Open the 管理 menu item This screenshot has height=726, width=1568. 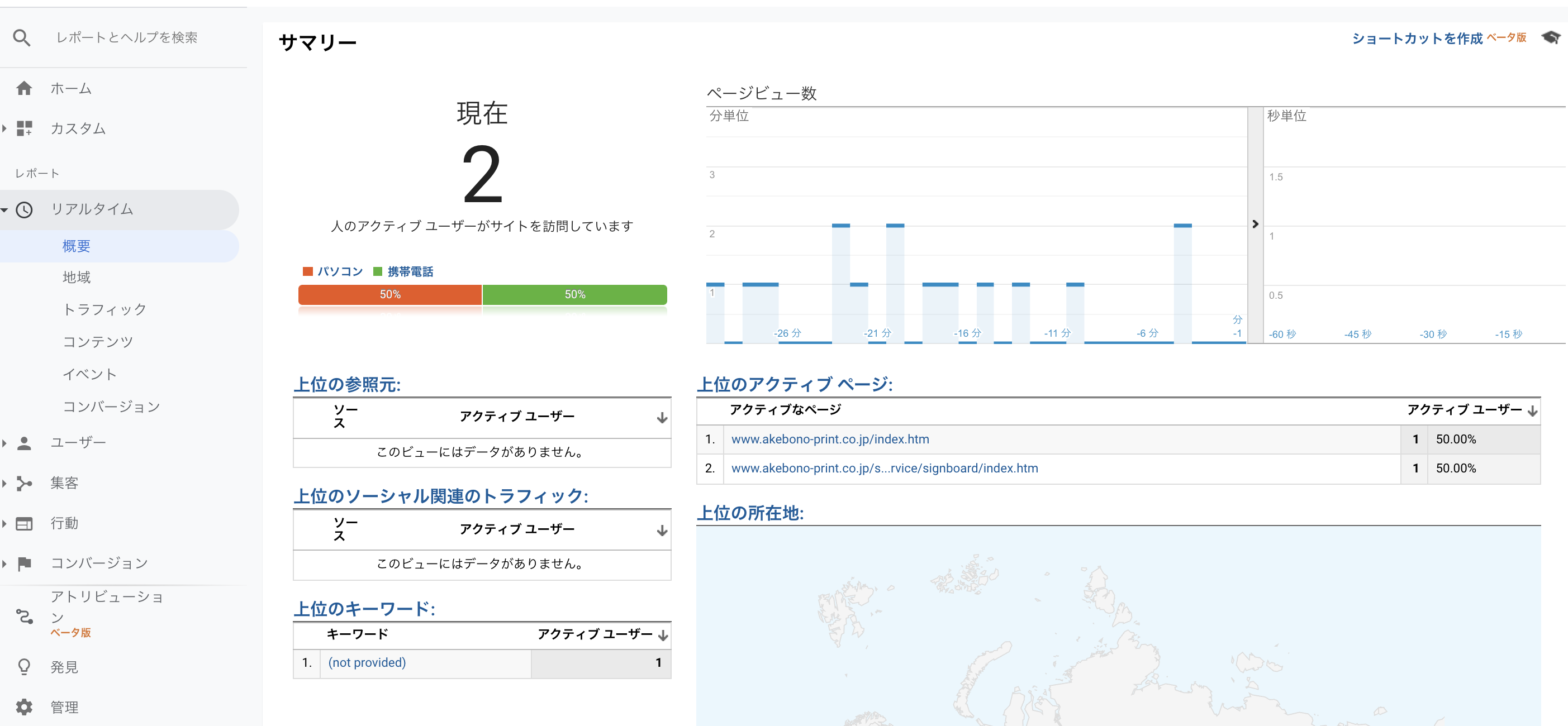pos(64,707)
